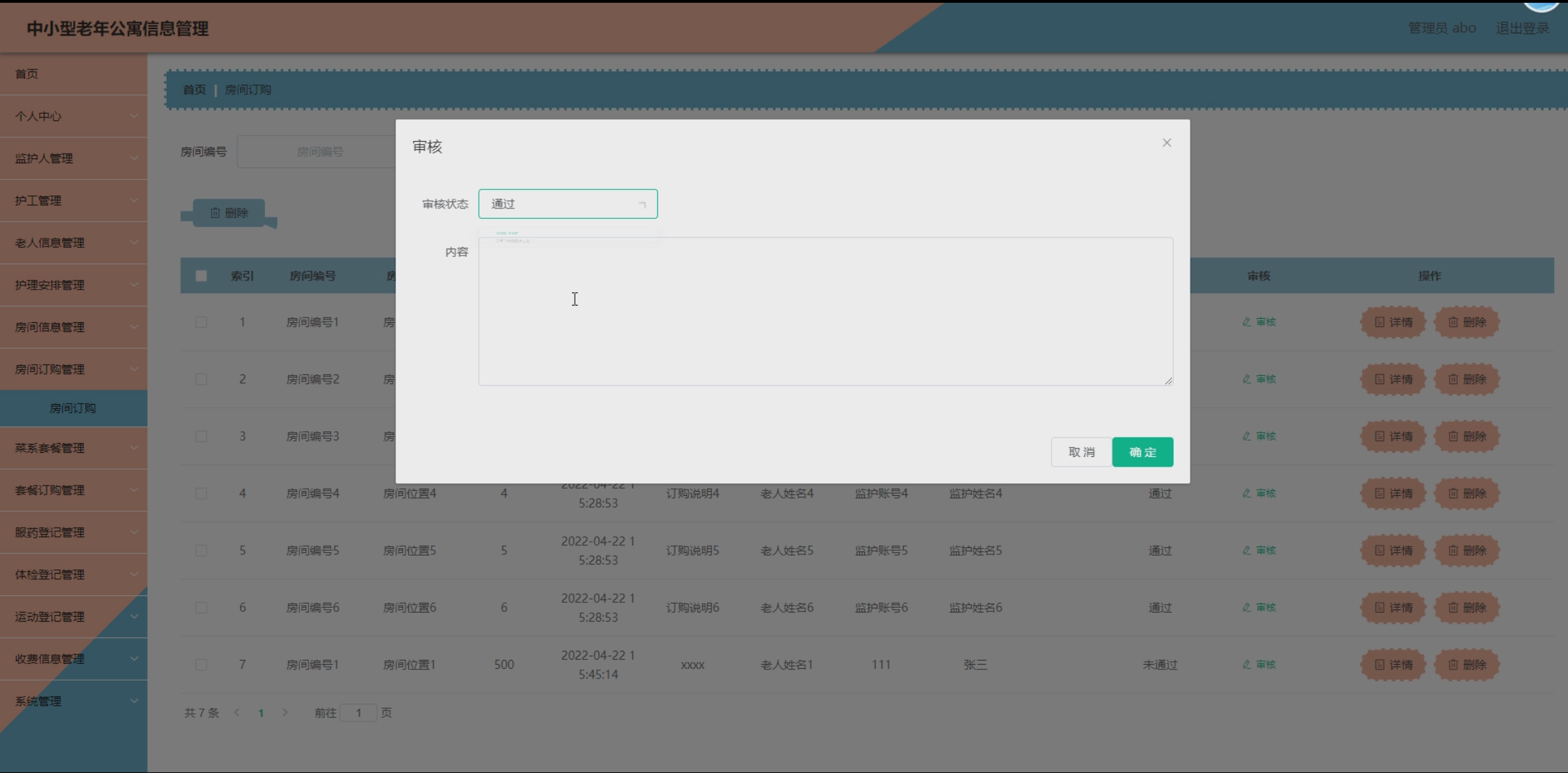Select 房间订购 submenu item in sidebar
Screen dimensions: 1568x773
(x=73, y=408)
